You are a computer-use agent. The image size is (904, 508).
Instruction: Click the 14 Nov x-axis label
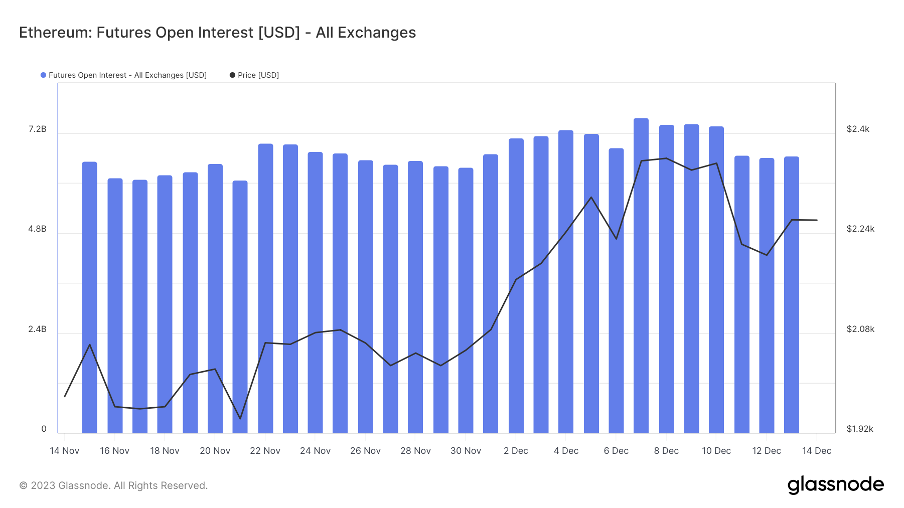[x=65, y=451]
